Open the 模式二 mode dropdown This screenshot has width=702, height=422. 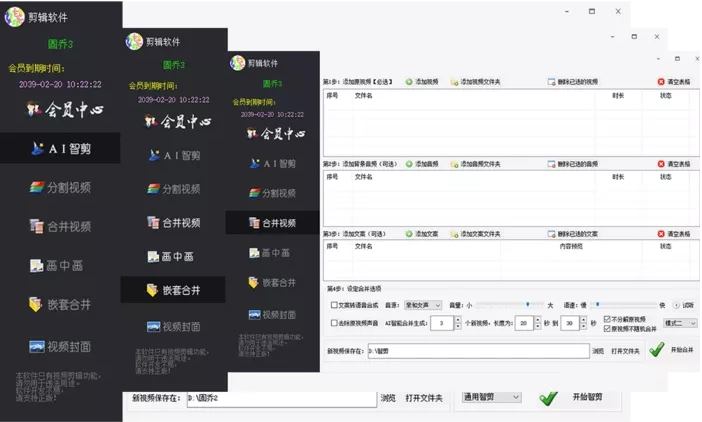pyautogui.click(x=681, y=323)
